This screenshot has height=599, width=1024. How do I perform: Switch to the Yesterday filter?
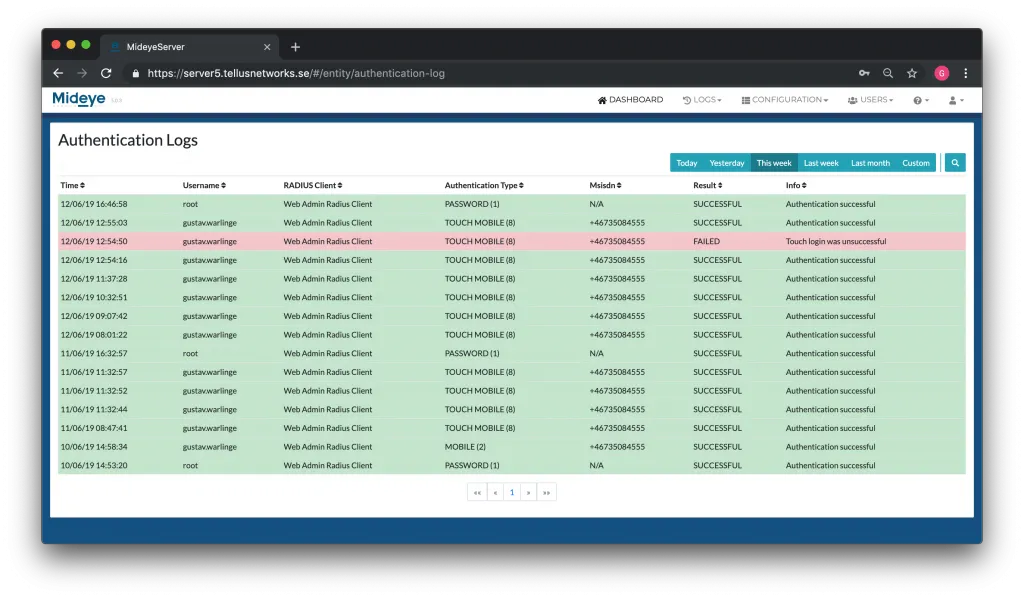point(726,161)
